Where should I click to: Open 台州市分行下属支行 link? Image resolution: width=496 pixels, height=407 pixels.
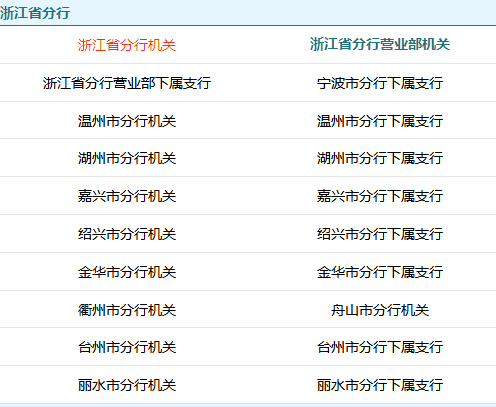tap(380, 347)
